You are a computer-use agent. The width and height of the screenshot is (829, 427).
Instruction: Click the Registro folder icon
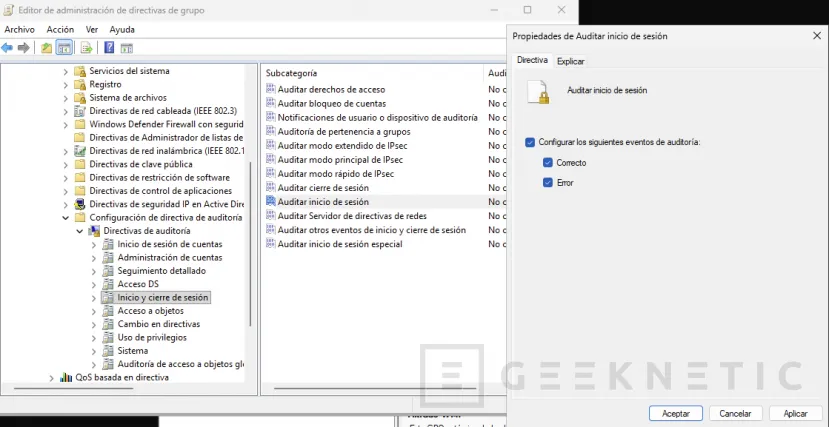pyautogui.click(x=80, y=85)
